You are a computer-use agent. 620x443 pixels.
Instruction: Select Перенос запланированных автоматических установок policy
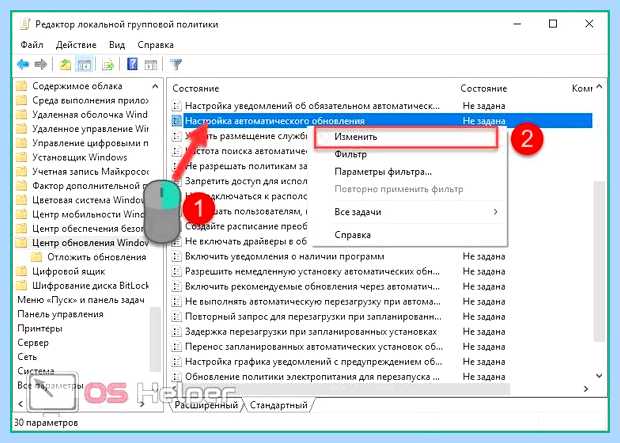point(314,346)
